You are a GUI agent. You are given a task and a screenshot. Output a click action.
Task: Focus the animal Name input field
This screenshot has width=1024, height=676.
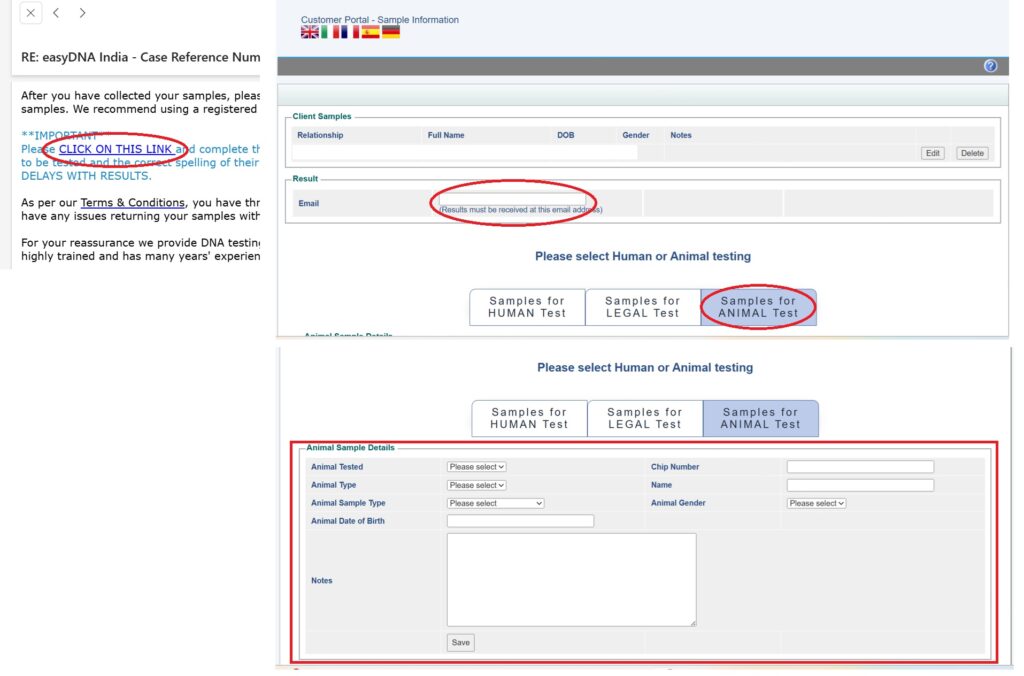(860, 485)
